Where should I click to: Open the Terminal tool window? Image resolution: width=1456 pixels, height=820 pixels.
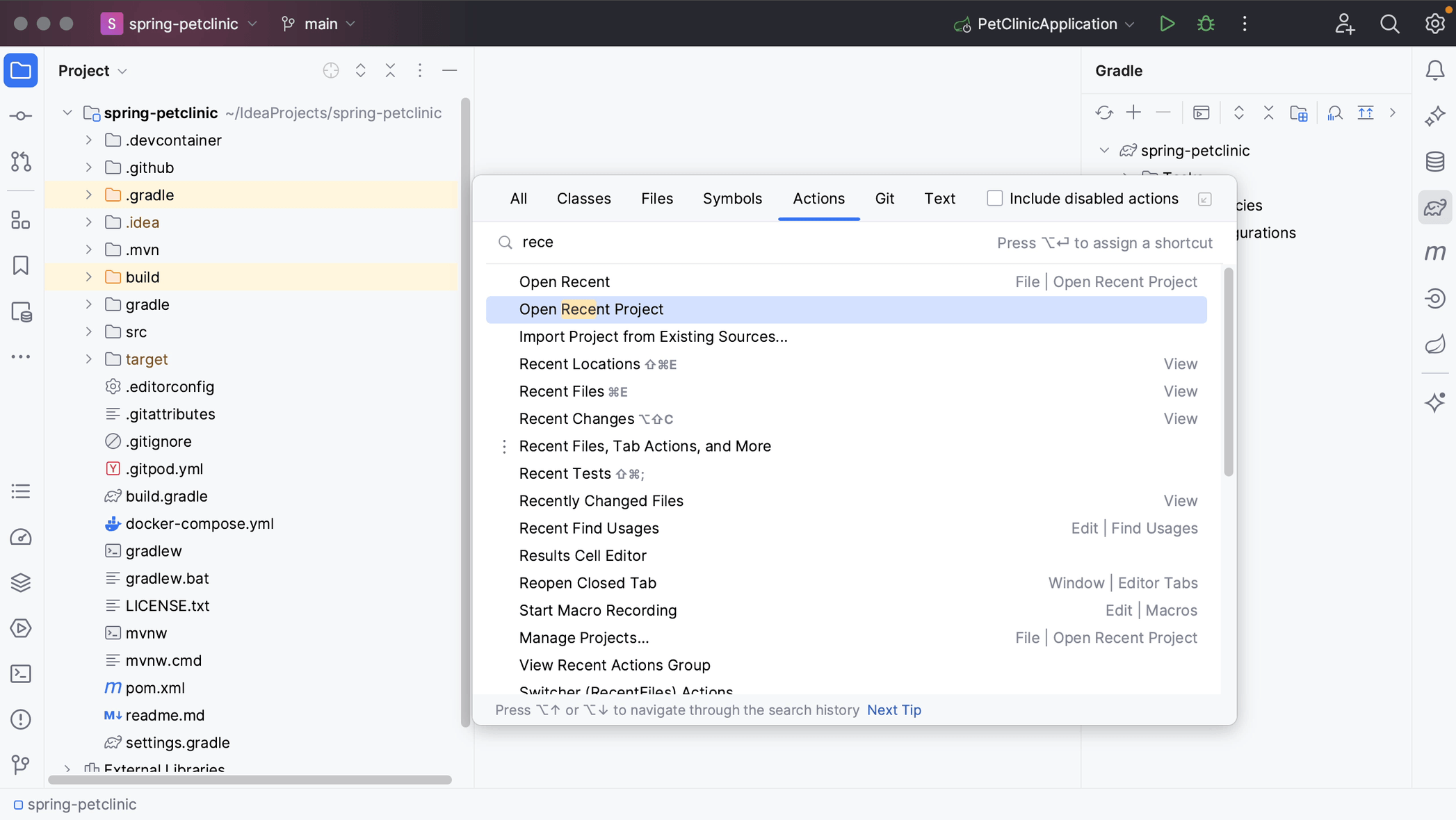(x=20, y=673)
